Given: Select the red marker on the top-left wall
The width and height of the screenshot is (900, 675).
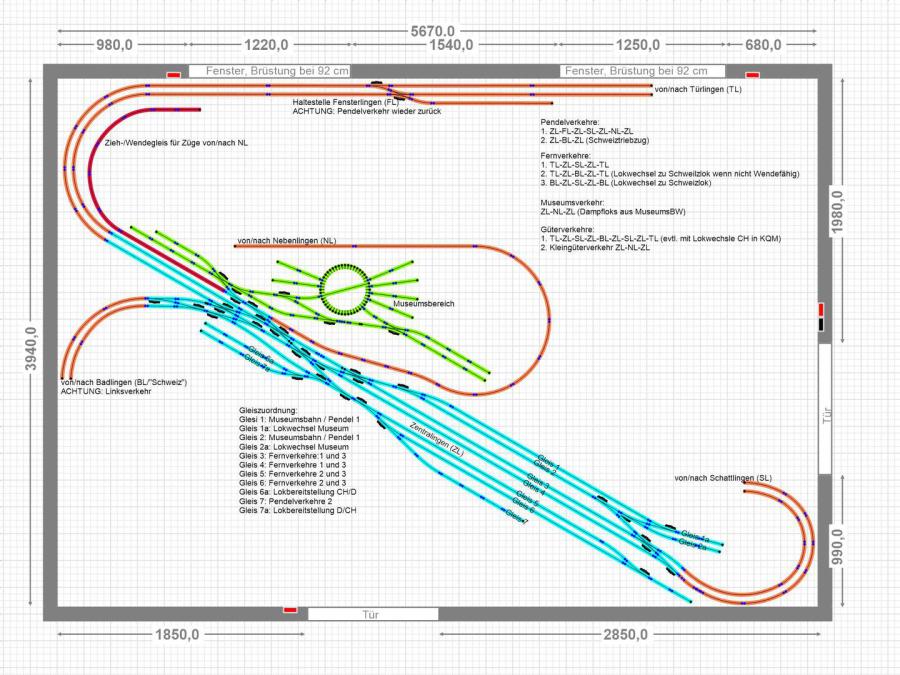Looking at the screenshot, I should (173, 73).
